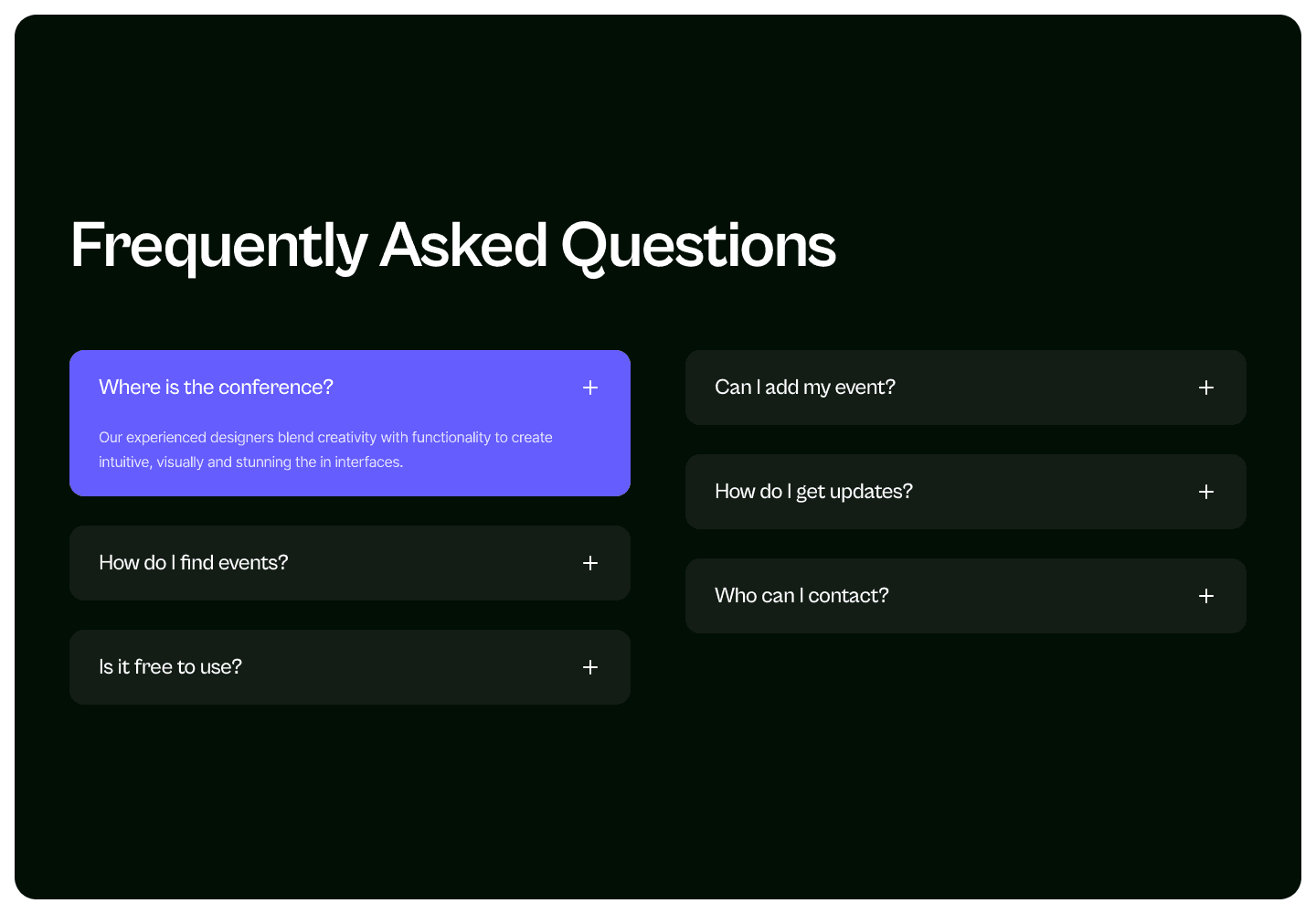Click the answer text under 'Where is the conference?'
This screenshot has height=914, width=1316.
tap(325, 450)
